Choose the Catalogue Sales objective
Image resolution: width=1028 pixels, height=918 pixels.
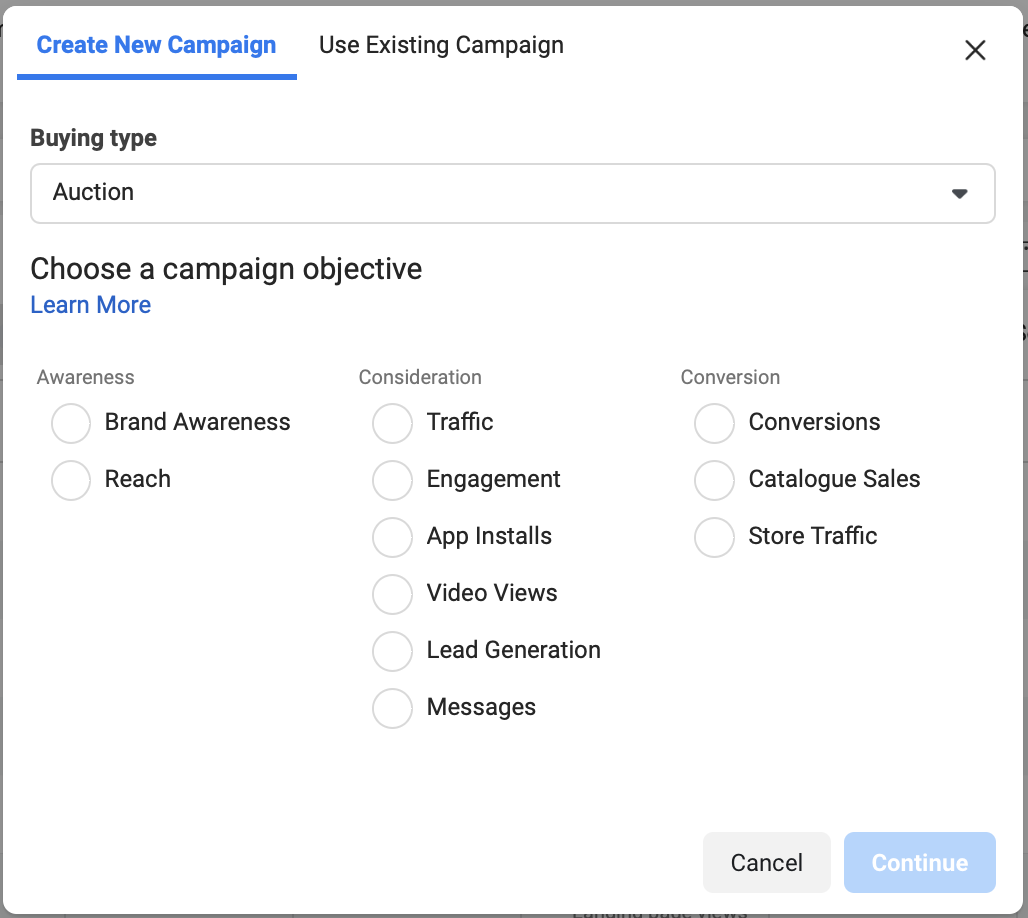tap(714, 480)
